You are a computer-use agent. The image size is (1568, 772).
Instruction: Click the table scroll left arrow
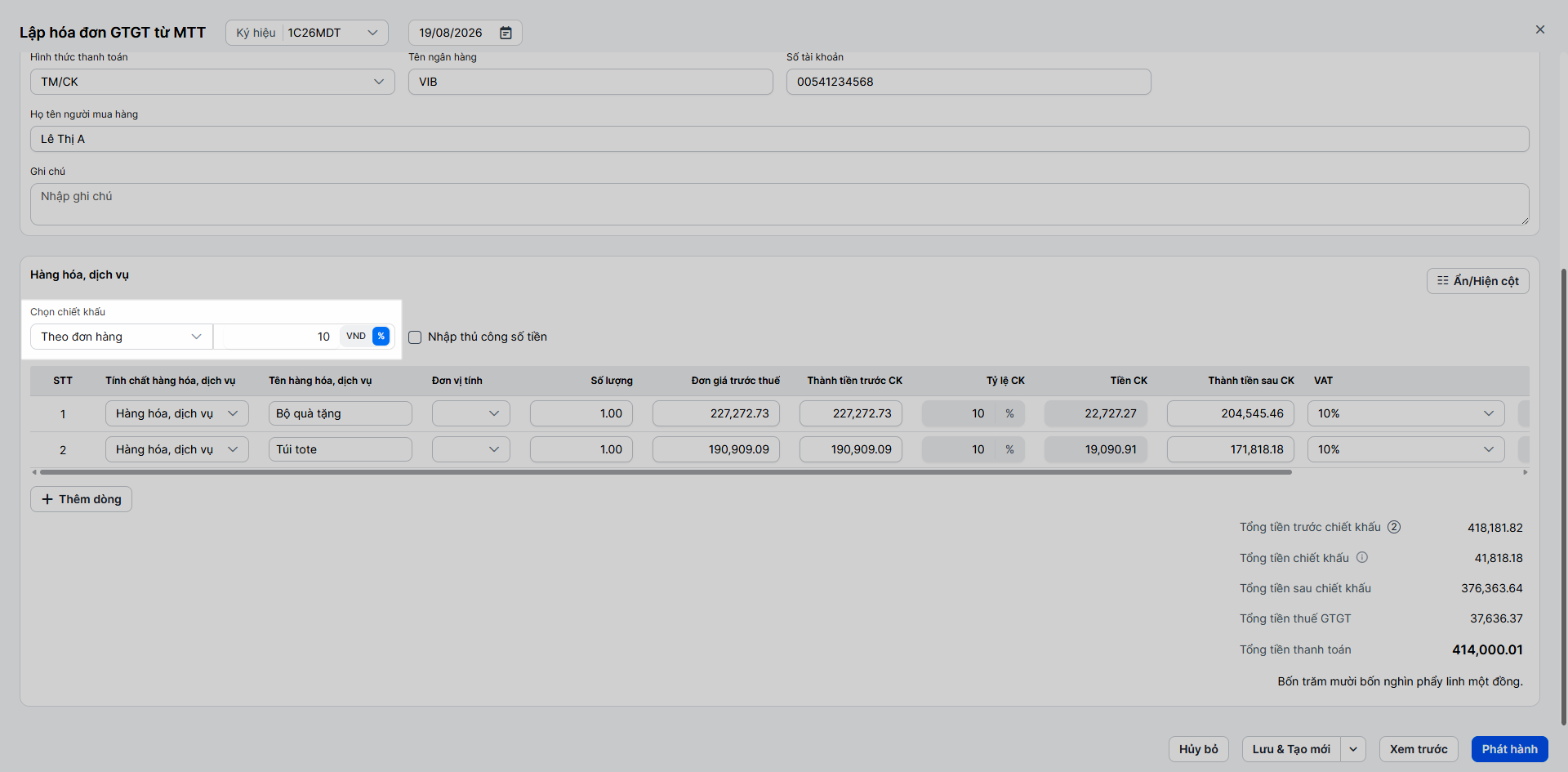(x=34, y=472)
